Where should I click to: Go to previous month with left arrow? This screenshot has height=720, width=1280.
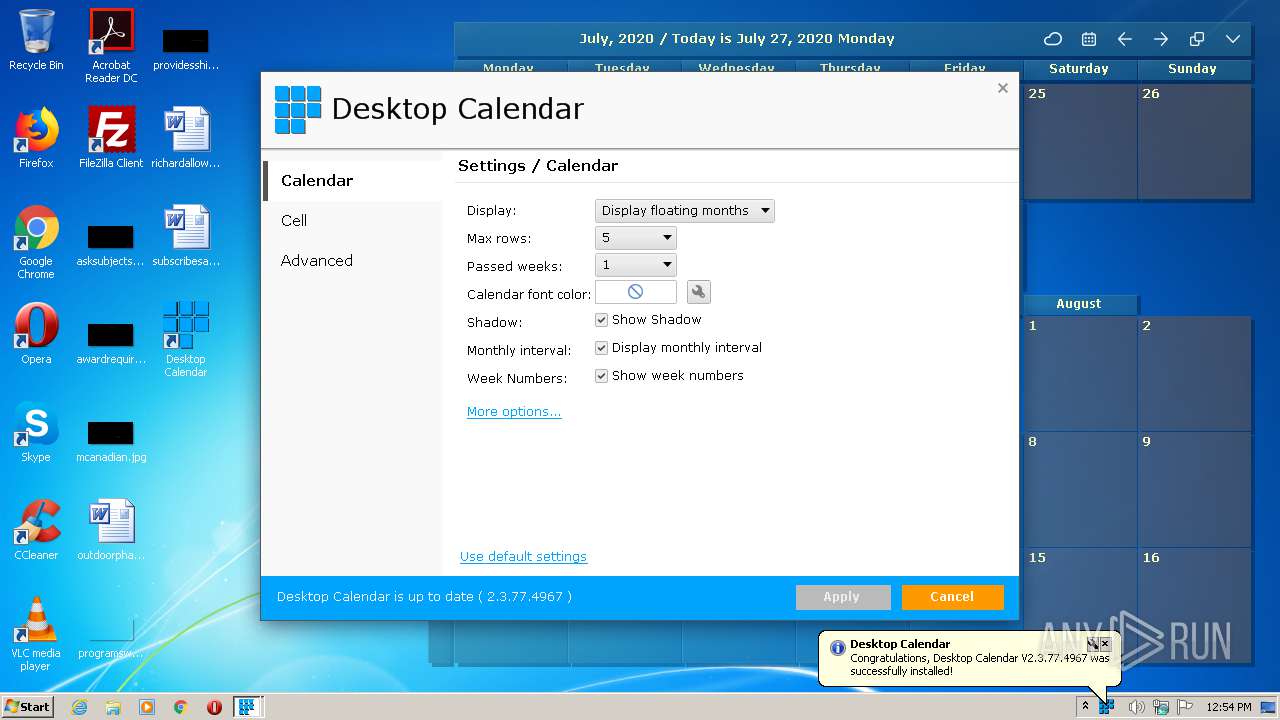[1125, 39]
